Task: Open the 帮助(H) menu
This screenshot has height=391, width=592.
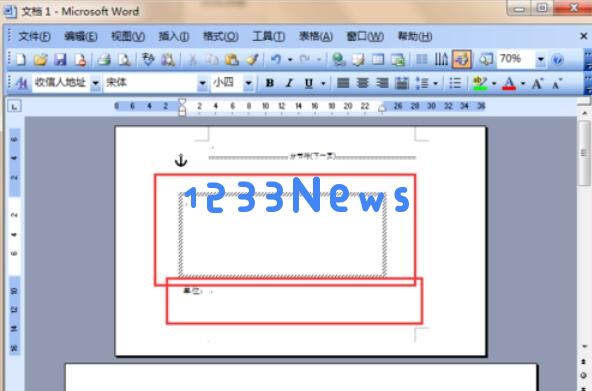Action: (x=415, y=36)
